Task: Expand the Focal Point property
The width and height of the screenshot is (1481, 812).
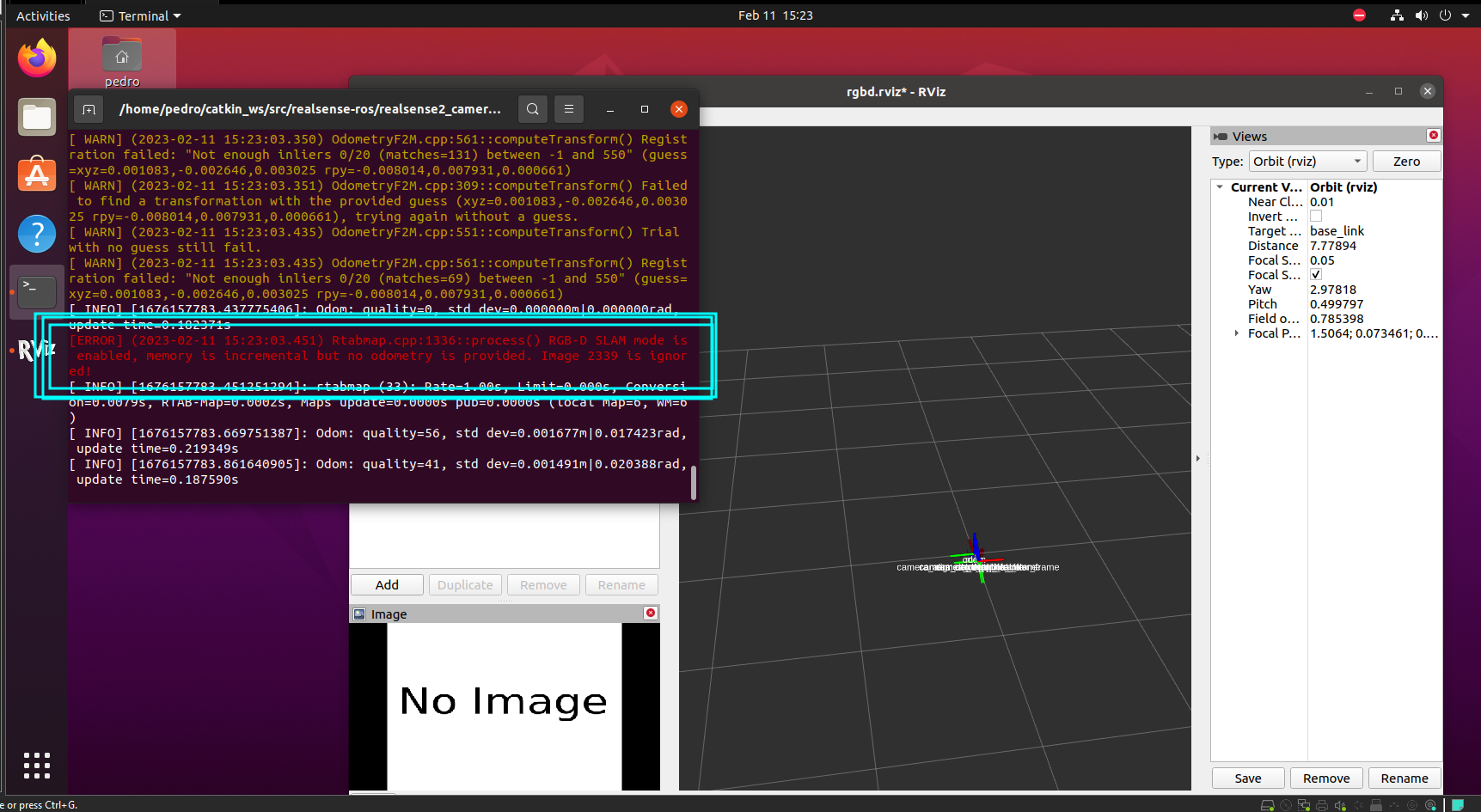Action: tap(1236, 333)
